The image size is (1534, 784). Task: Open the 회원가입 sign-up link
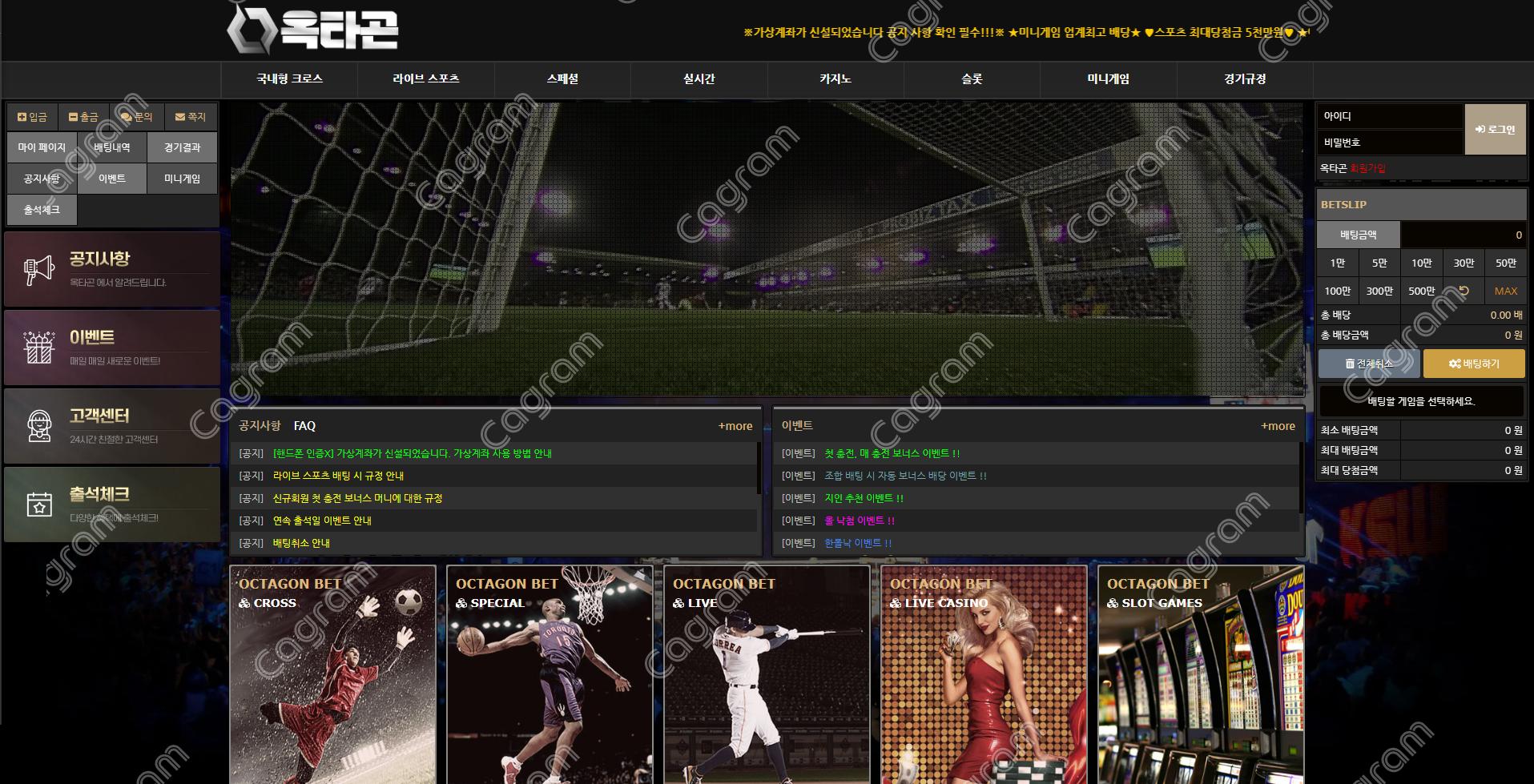pos(1367,169)
